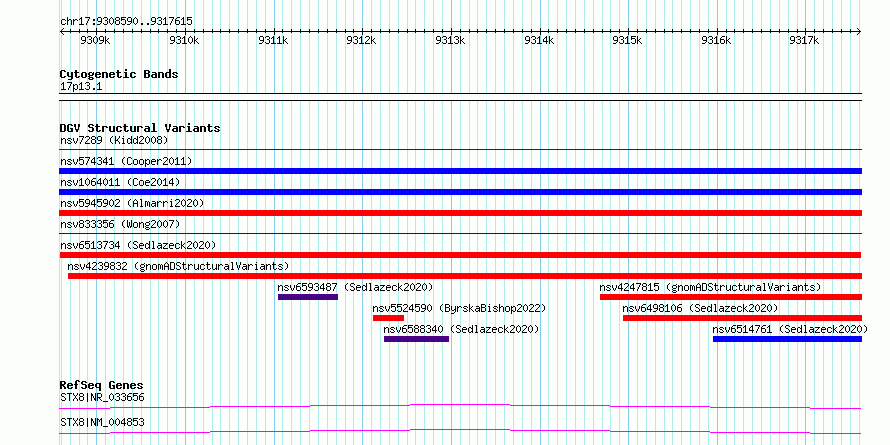This screenshot has height=445, width=890.
Task: Click the purple nsv6593487 variant bar
Action: (308, 297)
